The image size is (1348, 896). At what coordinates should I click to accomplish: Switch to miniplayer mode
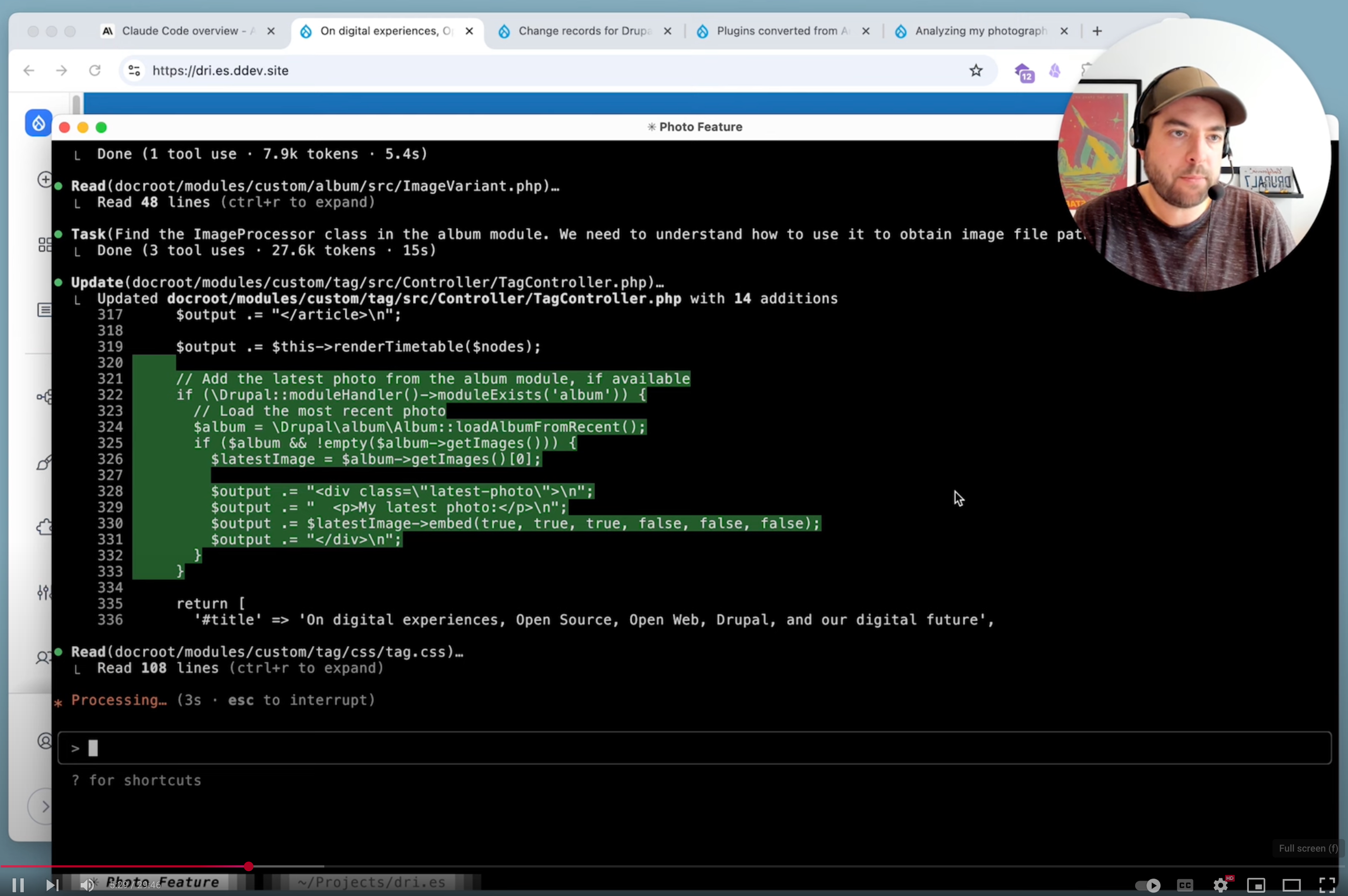(x=1256, y=885)
